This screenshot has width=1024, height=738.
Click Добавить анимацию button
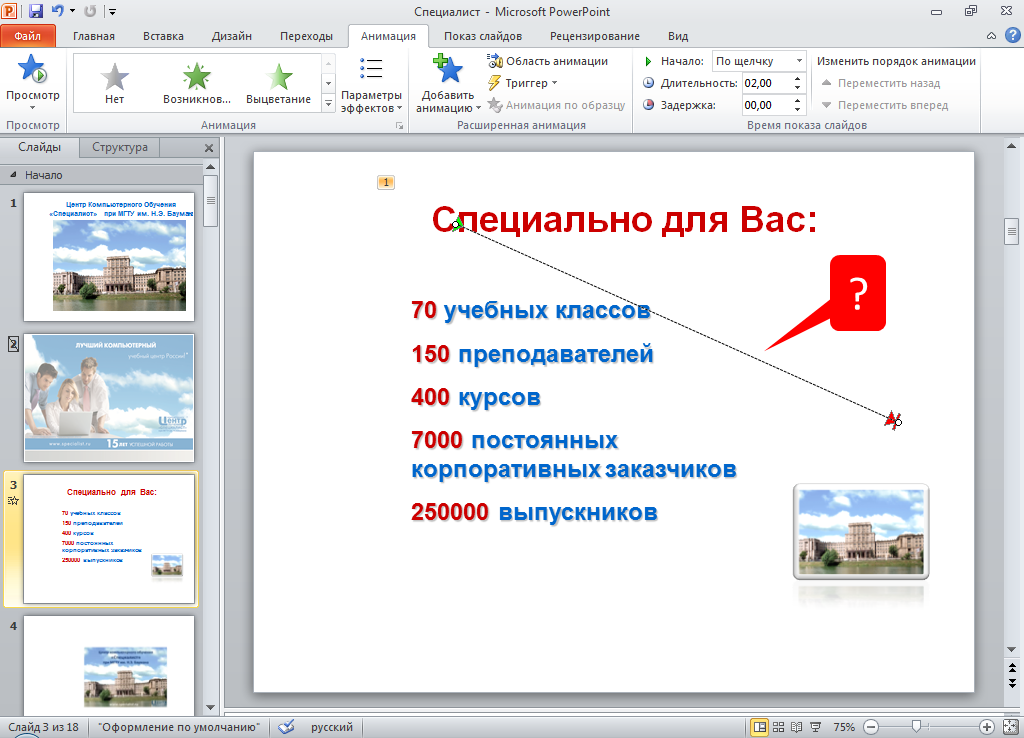447,85
